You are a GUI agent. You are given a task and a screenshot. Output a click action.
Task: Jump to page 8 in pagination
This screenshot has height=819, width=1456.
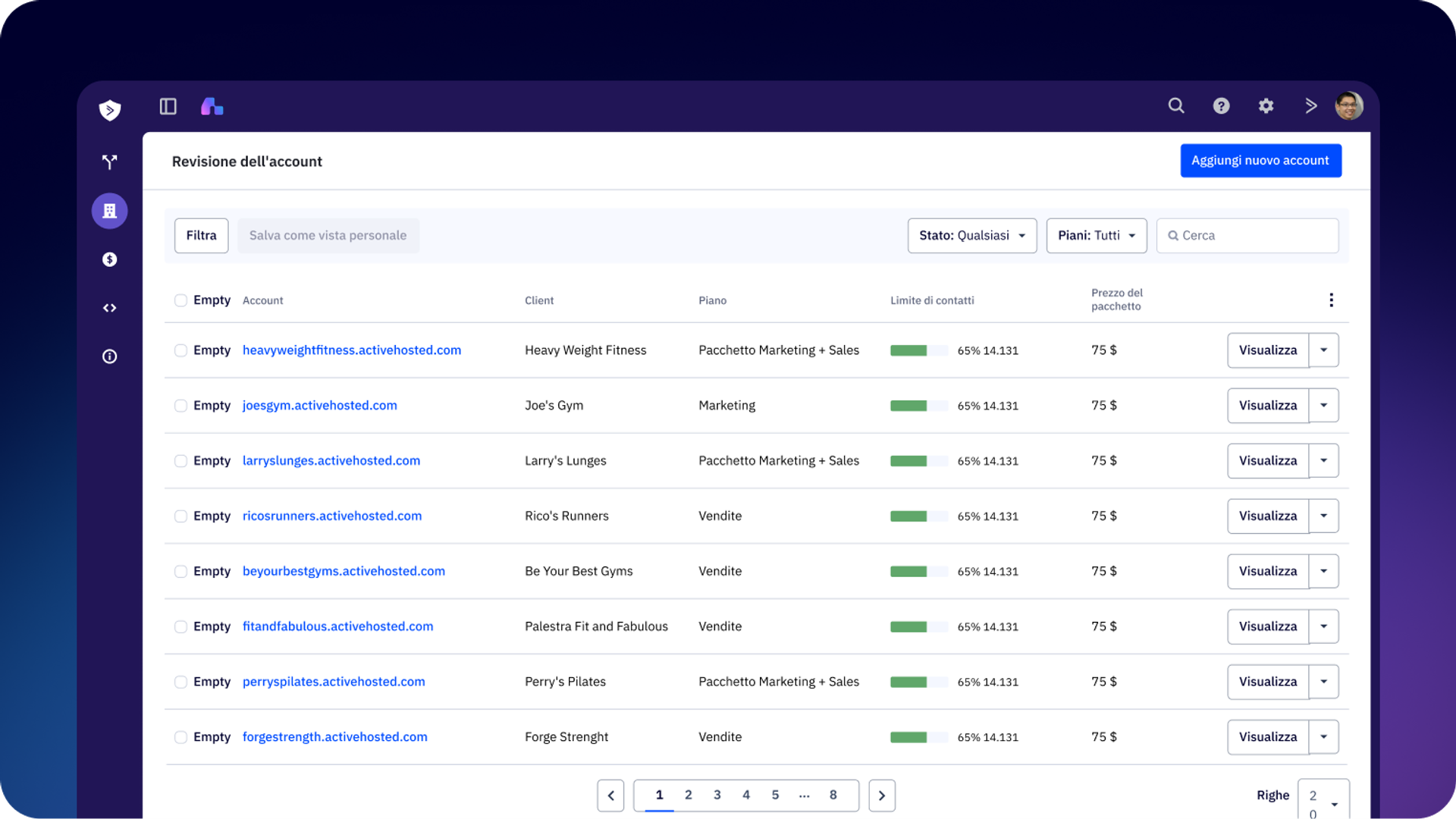coord(833,795)
